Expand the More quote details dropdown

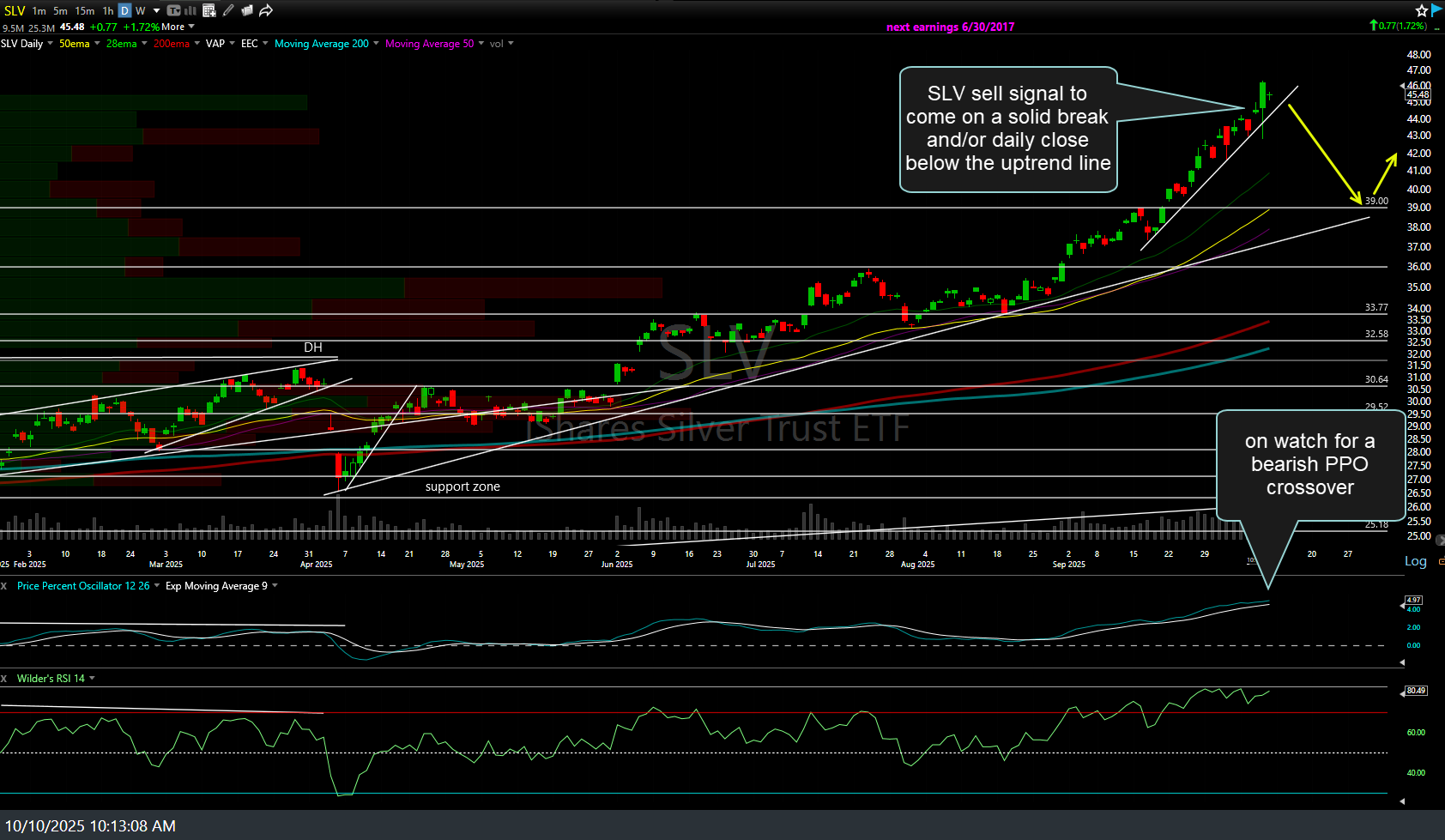178,27
